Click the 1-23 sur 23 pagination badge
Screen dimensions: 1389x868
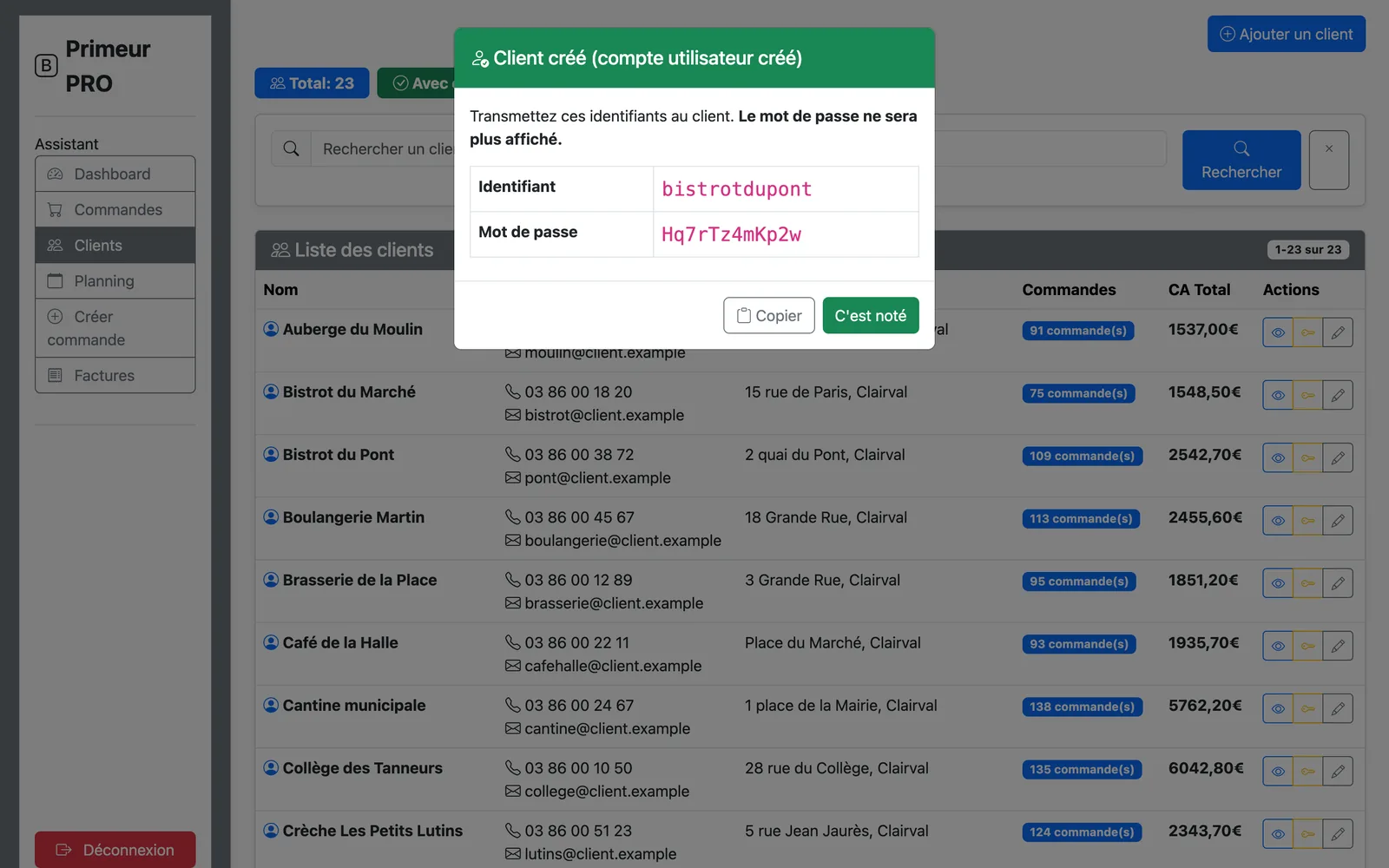[x=1308, y=250]
